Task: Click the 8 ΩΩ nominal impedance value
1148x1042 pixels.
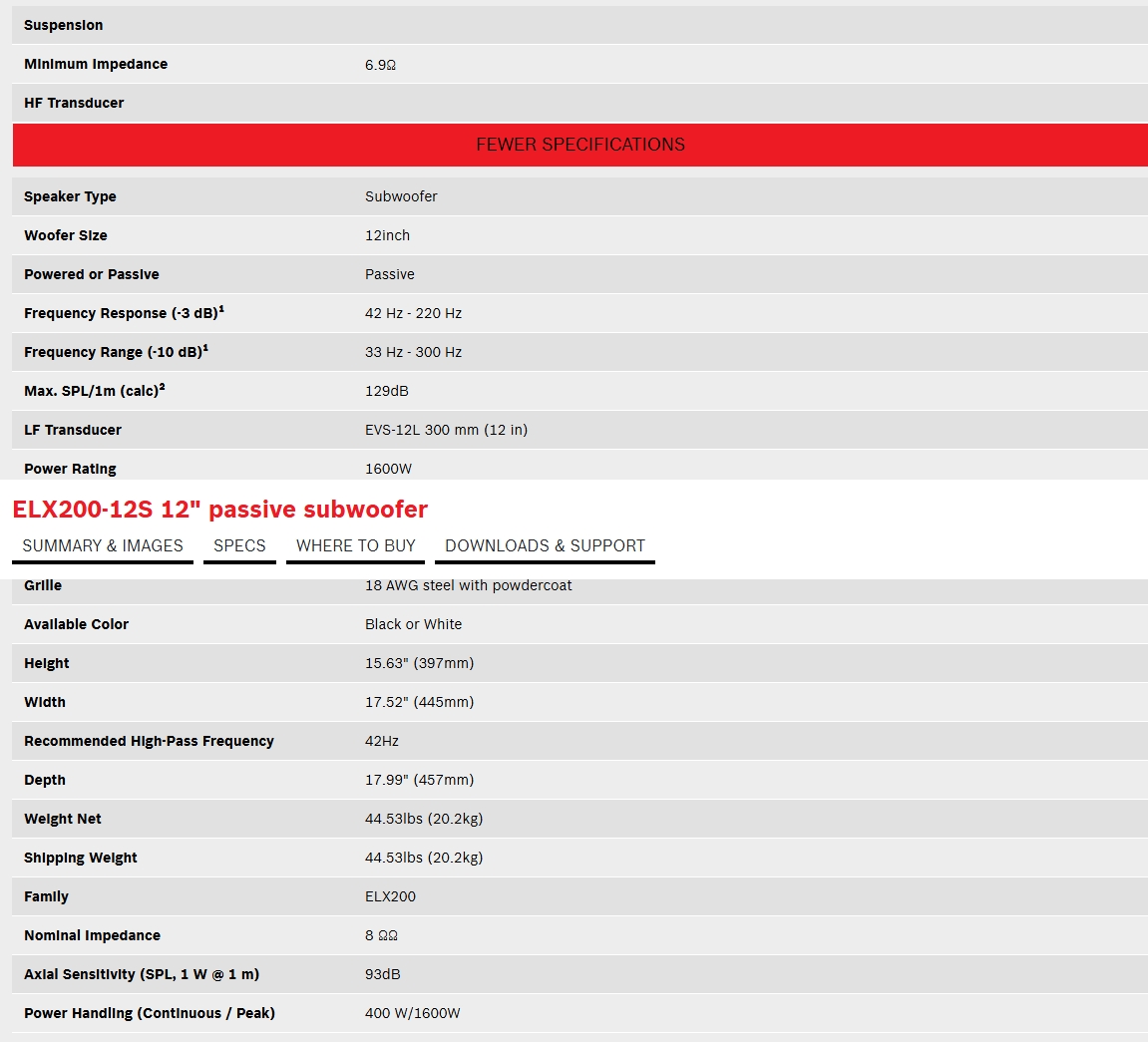Action: coord(381,936)
